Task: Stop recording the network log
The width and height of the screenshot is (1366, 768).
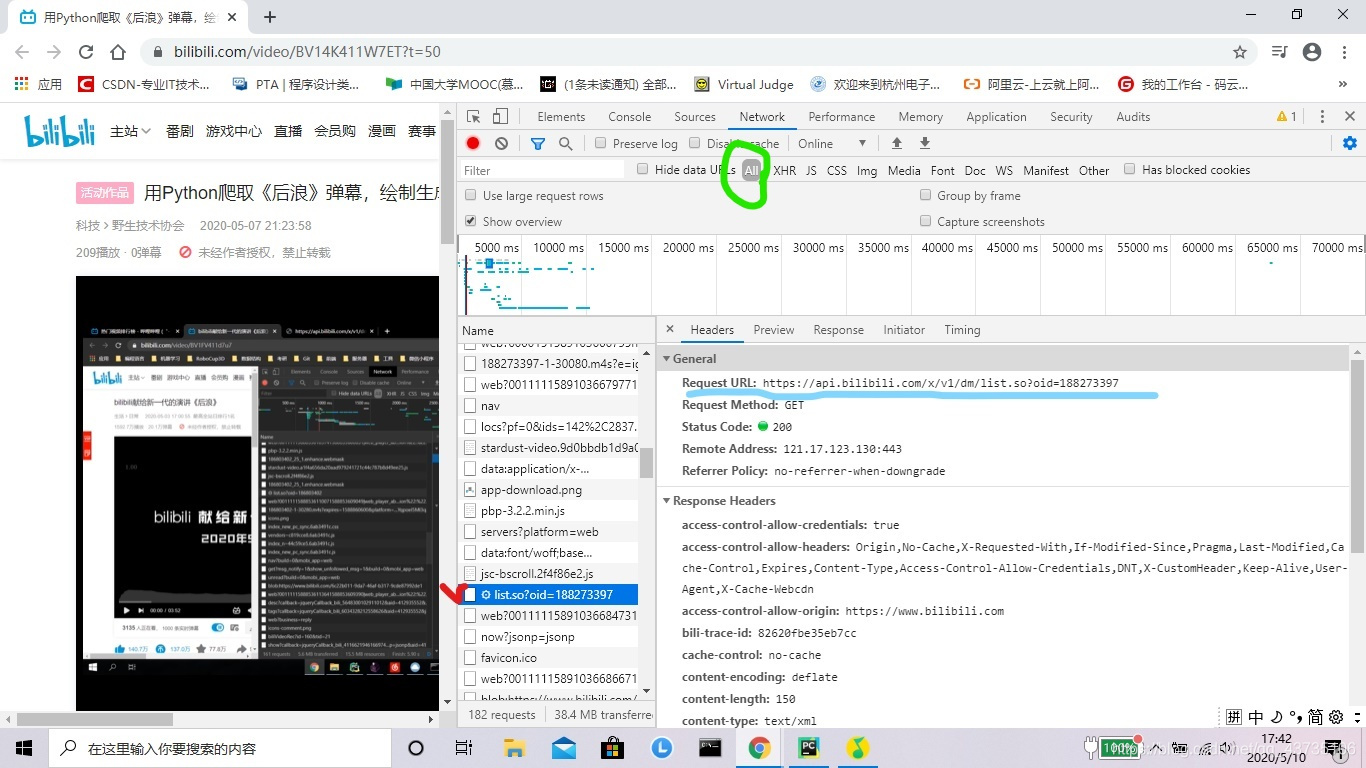Action: click(x=472, y=143)
